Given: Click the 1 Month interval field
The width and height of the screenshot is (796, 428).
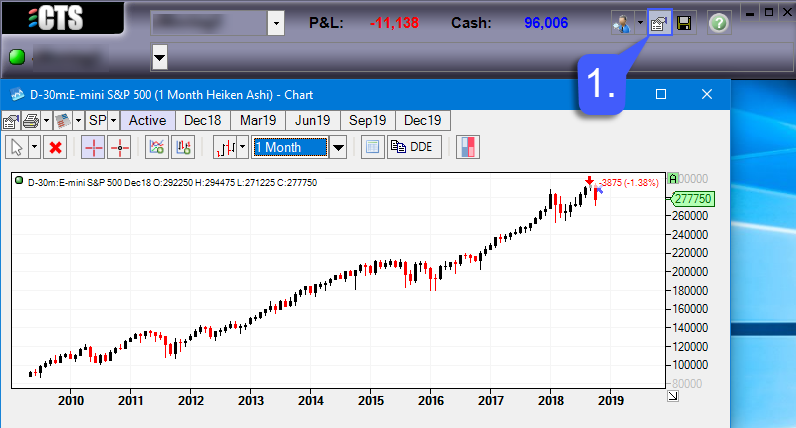Looking at the screenshot, I should (290, 148).
